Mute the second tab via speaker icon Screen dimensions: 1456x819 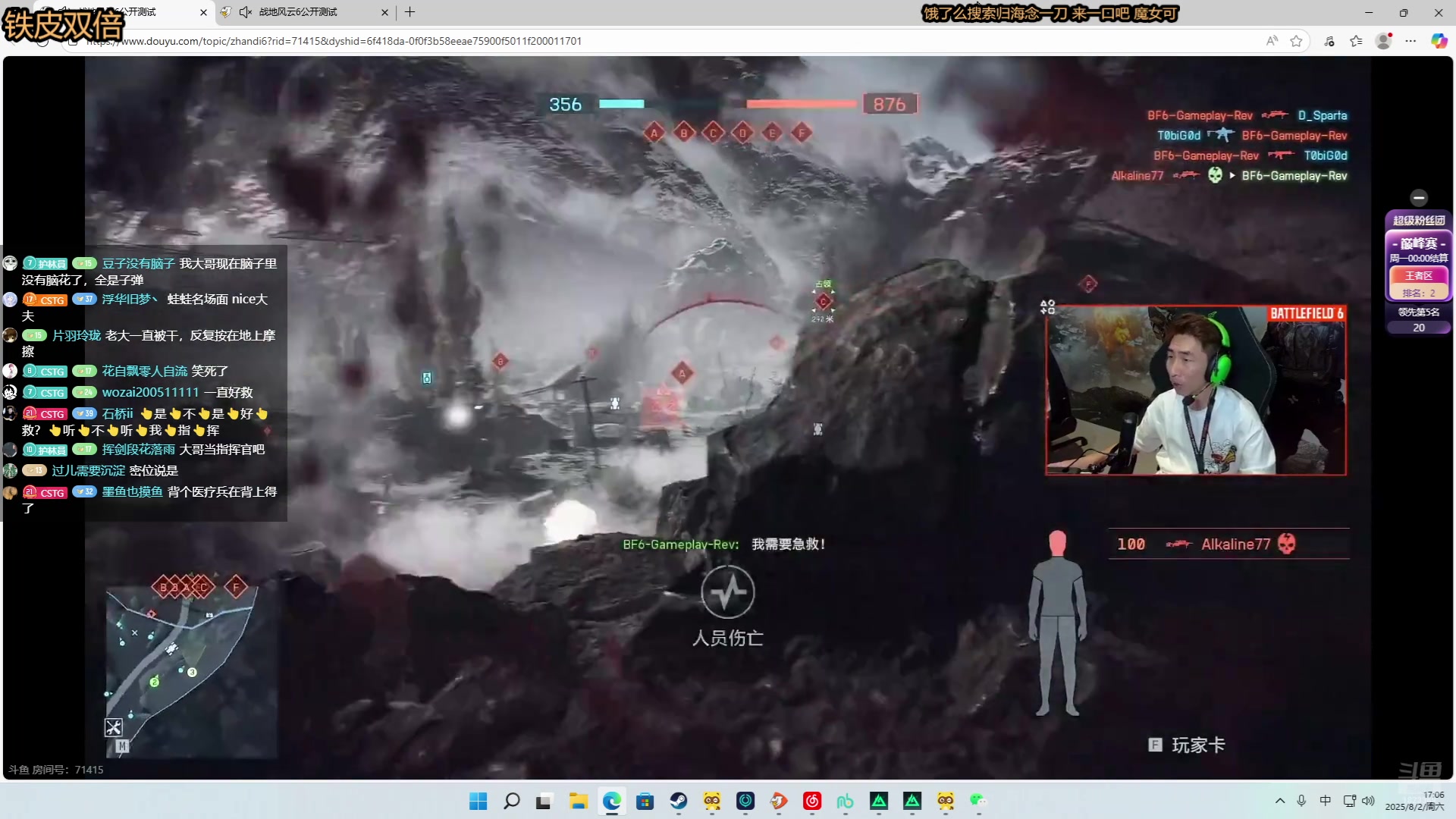coord(245,12)
